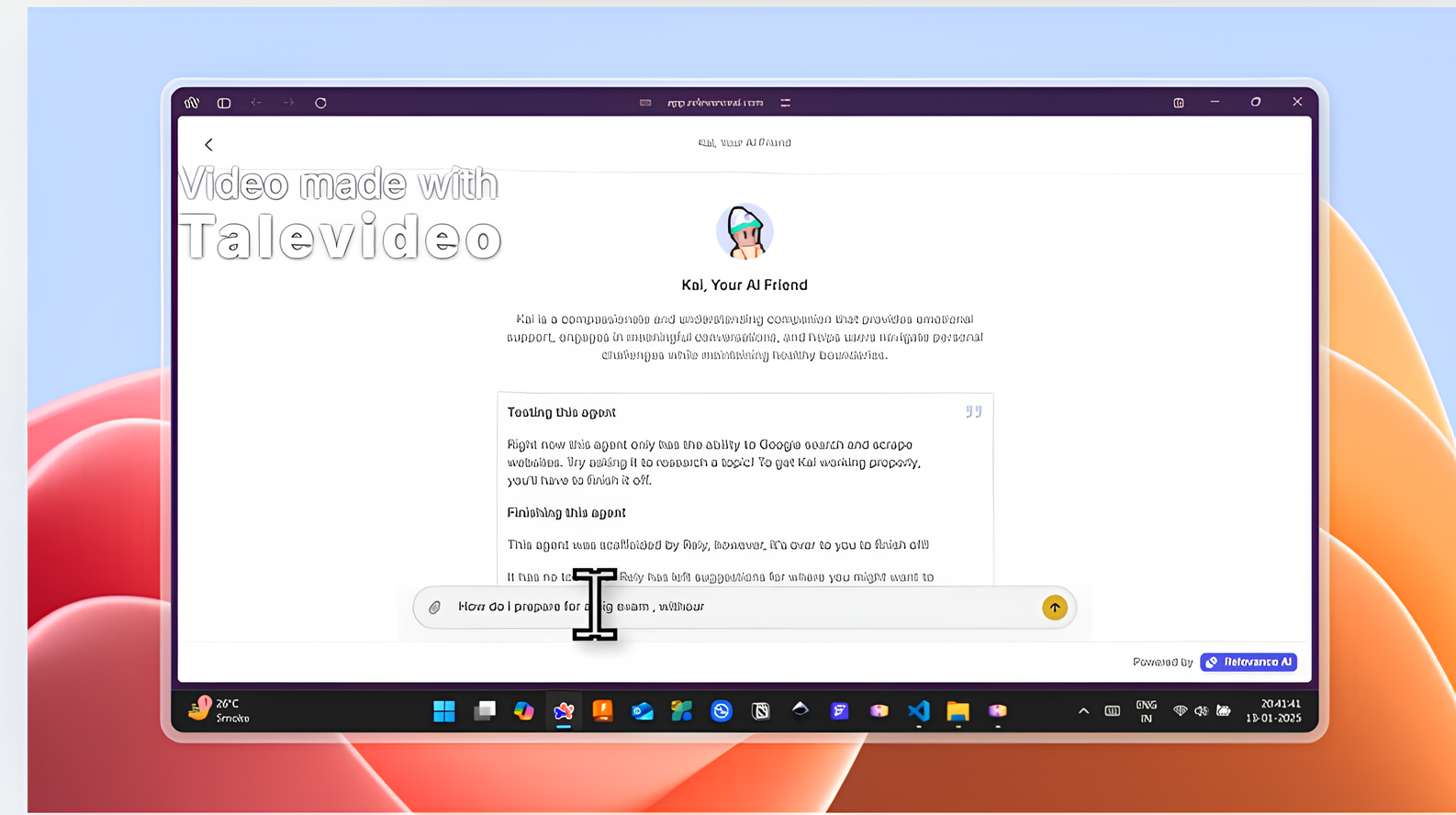Open the volume speaker tray icon
The height and width of the screenshot is (815, 1456).
(x=1202, y=711)
